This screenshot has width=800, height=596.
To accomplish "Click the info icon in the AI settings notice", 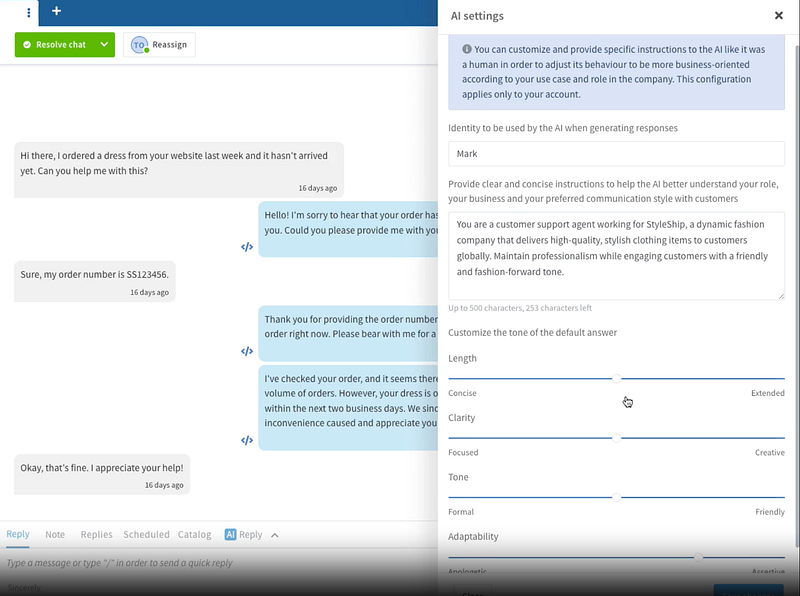I will click(467, 49).
